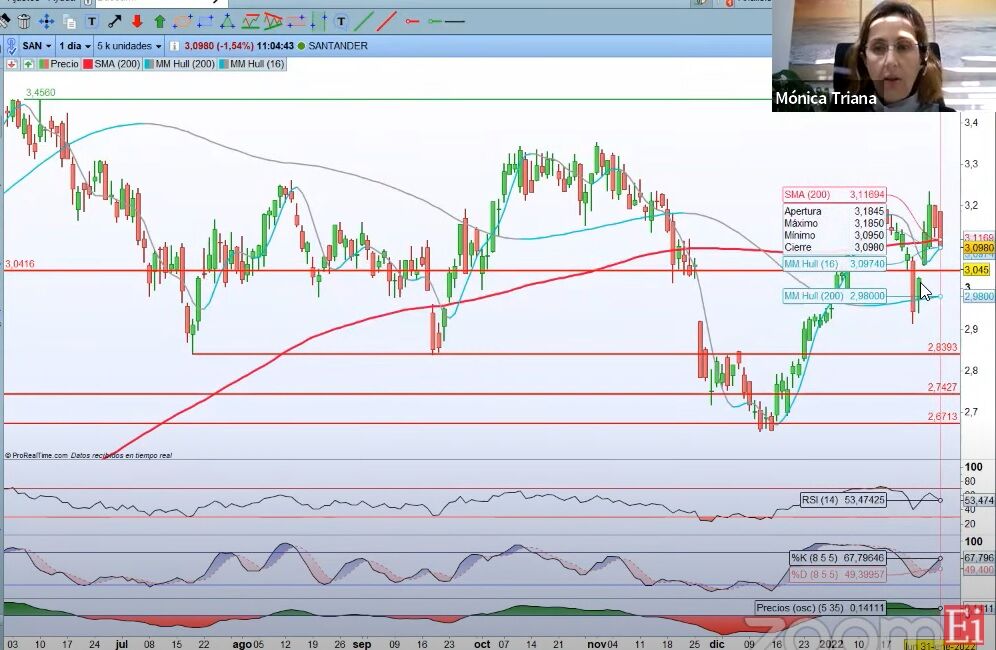Open the 1 día timeframe dropdown
The image size is (996, 650).
click(x=75, y=46)
